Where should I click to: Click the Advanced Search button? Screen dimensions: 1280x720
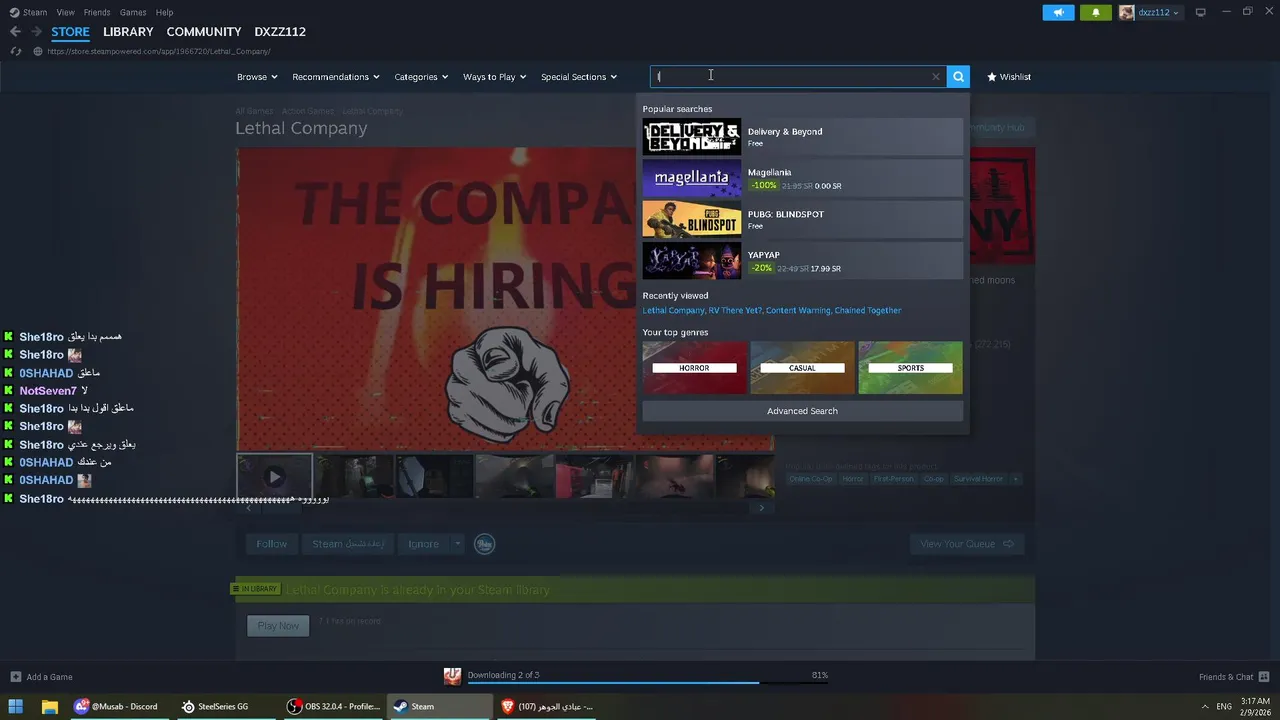click(x=802, y=411)
